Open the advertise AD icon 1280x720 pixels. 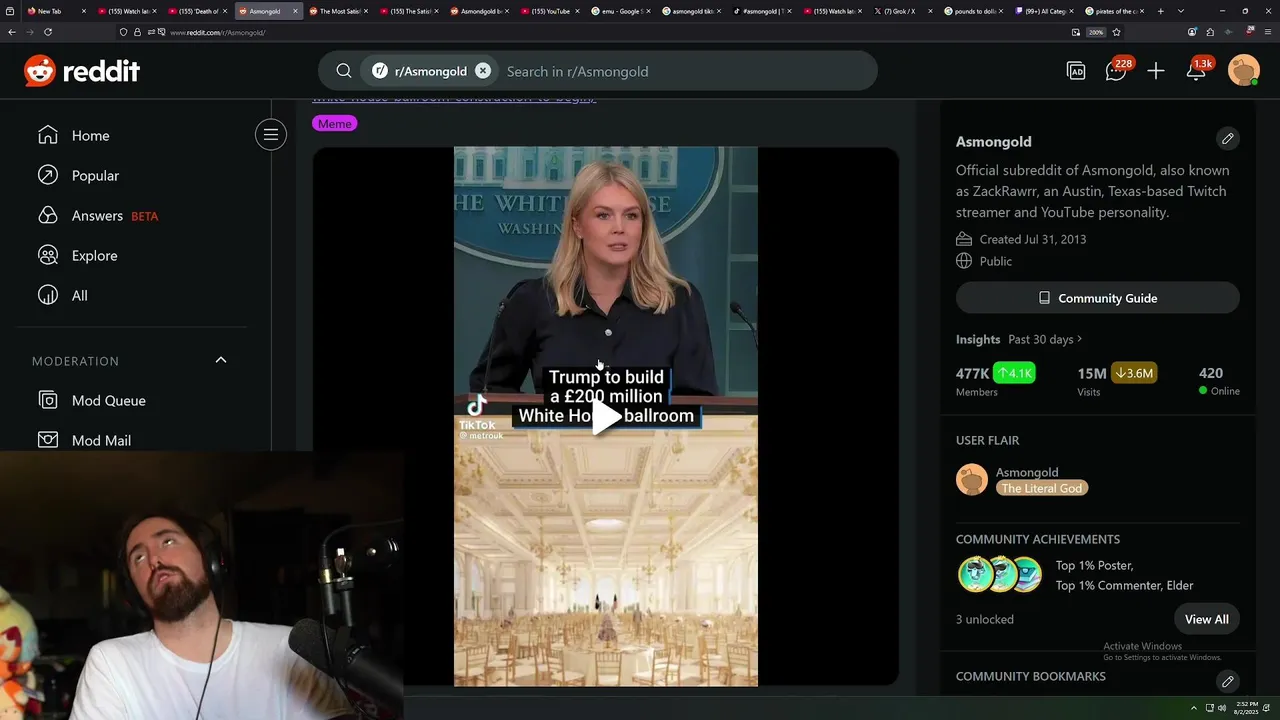(x=1076, y=71)
